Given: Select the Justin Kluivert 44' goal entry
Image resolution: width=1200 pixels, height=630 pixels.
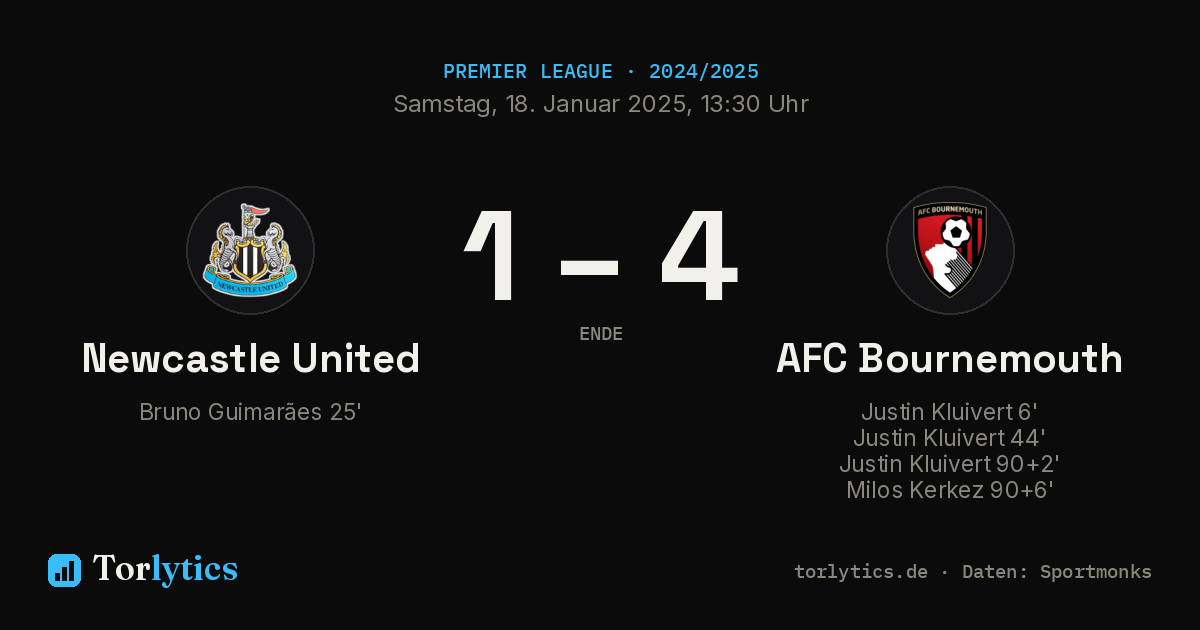Looking at the screenshot, I should coord(949,438).
